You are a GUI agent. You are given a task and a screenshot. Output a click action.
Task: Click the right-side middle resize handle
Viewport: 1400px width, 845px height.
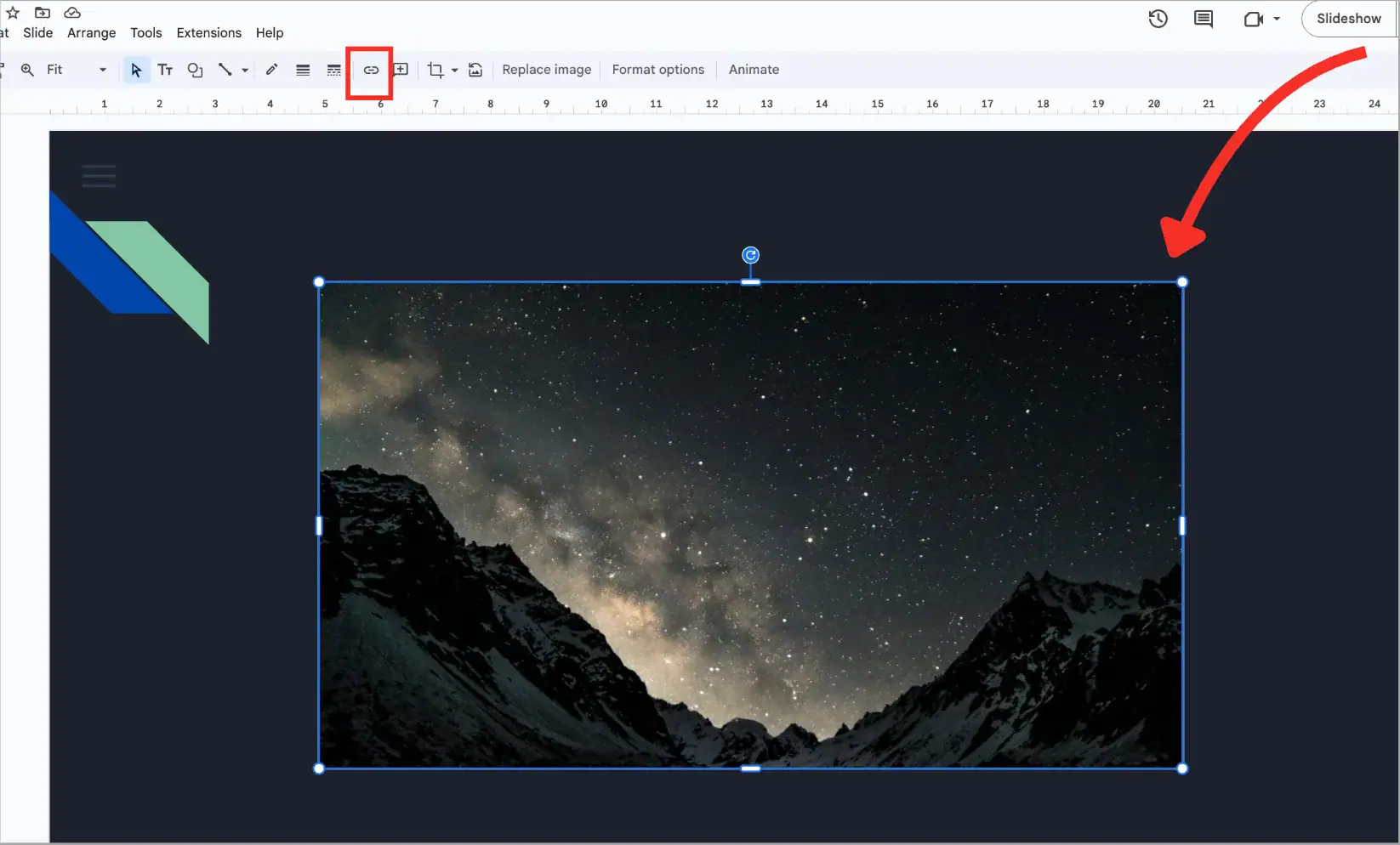pyautogui.click(x=1182, y=525)
